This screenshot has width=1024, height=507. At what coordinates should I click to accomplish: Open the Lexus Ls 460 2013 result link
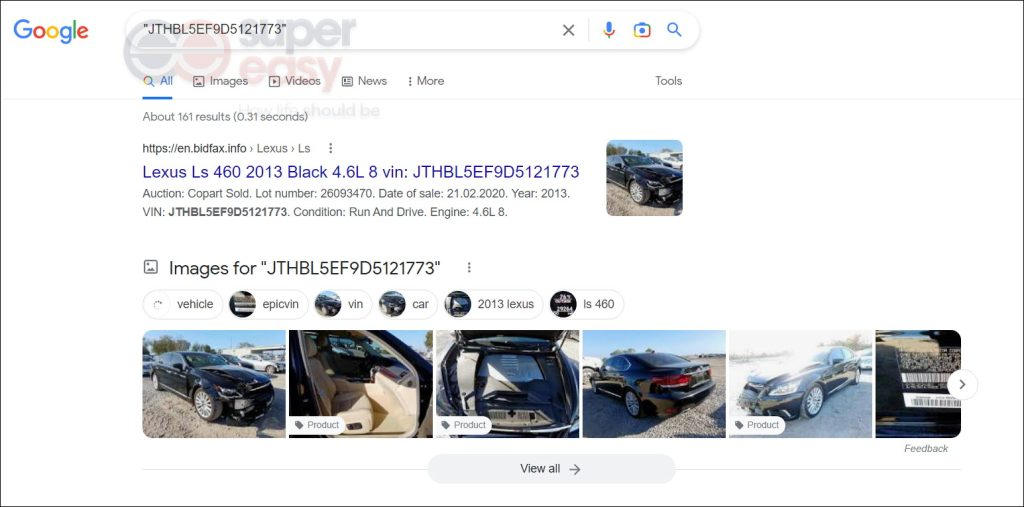tap(360, 172)
